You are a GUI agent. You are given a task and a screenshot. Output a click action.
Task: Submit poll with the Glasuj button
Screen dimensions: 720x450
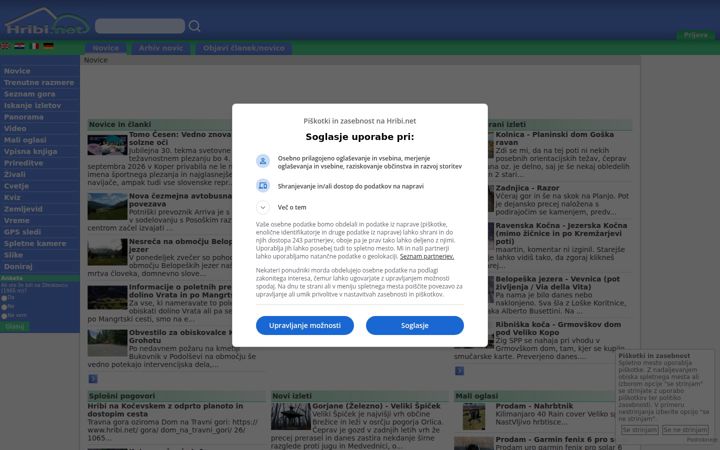pos(15,326)
